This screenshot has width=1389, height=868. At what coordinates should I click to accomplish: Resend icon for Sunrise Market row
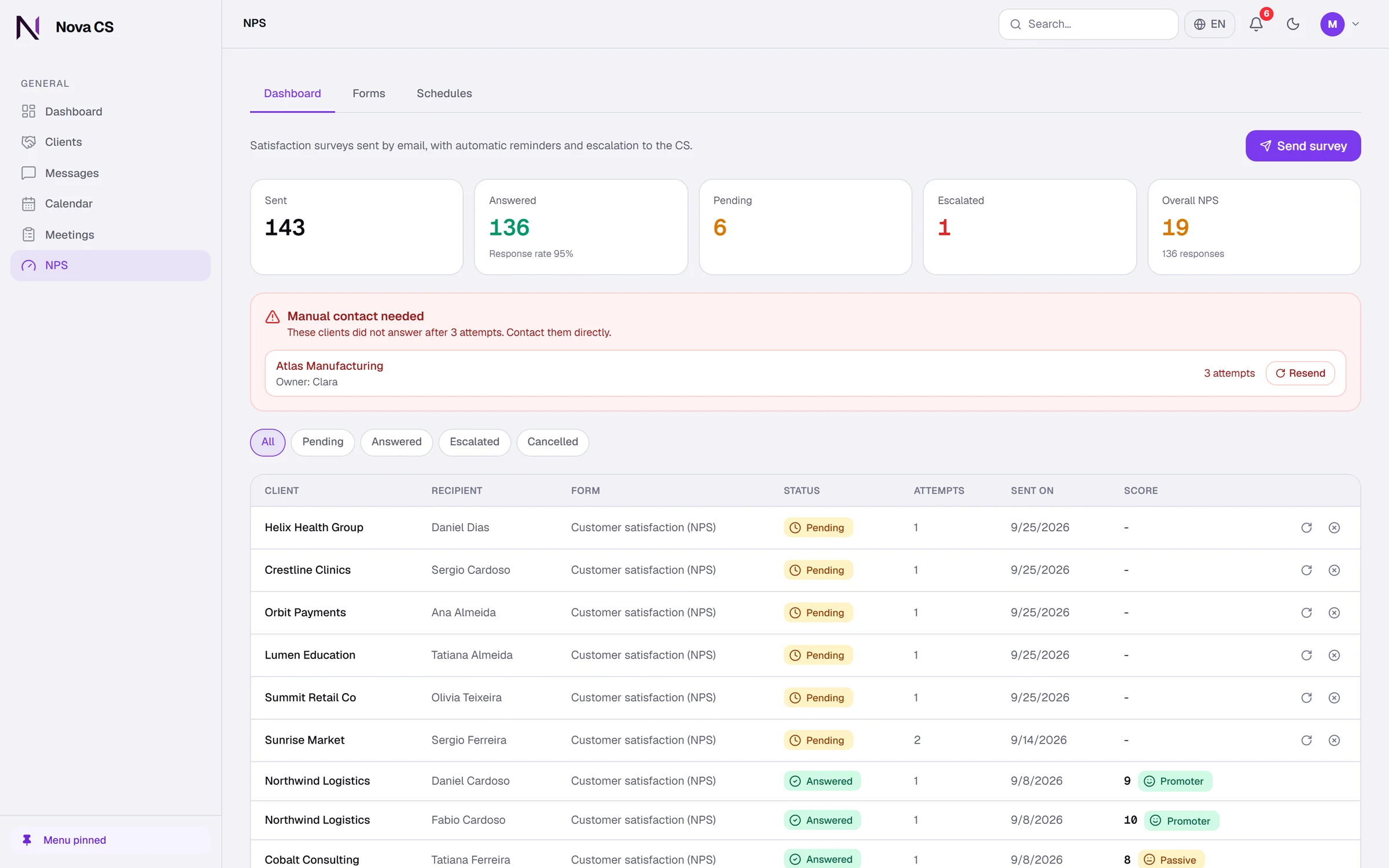(1306, 740)
